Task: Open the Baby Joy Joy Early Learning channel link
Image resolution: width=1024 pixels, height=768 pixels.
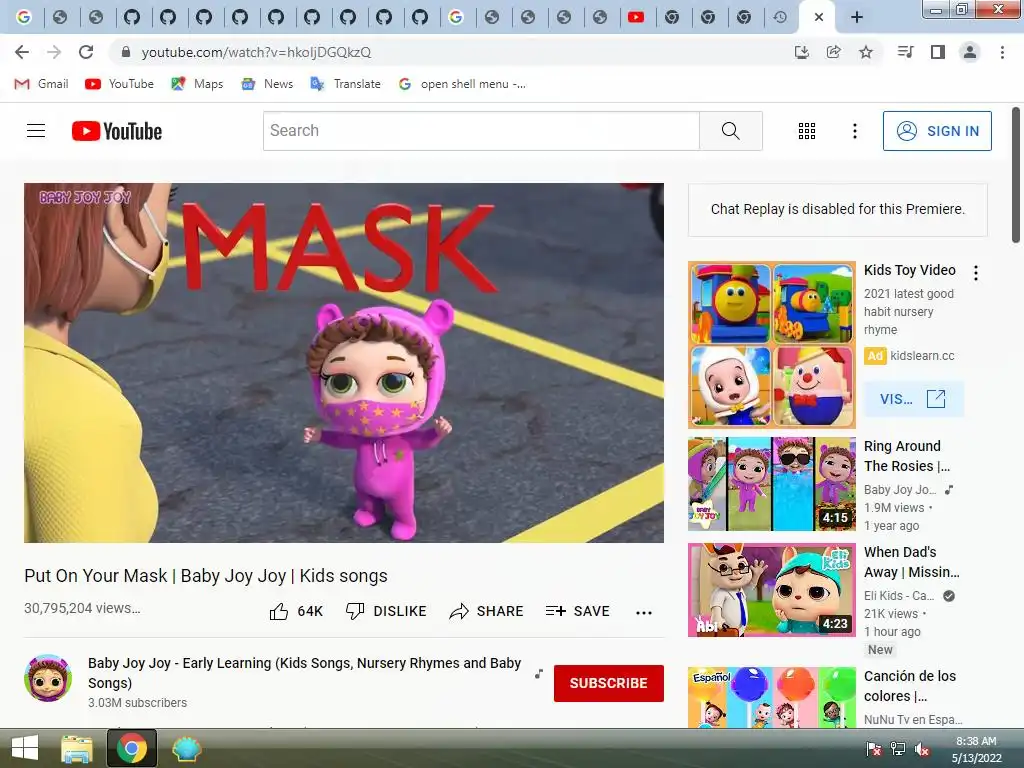Action: click(x=304, y=673)
